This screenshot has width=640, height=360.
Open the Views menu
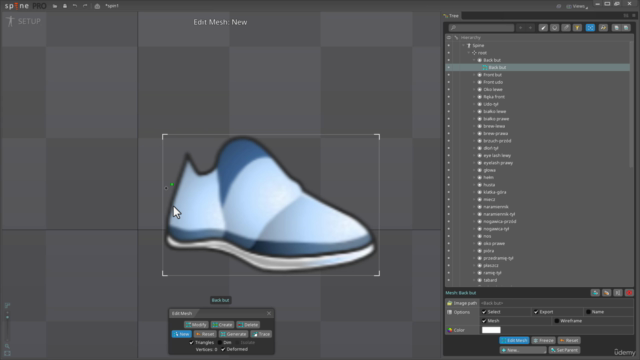[577, 7]
